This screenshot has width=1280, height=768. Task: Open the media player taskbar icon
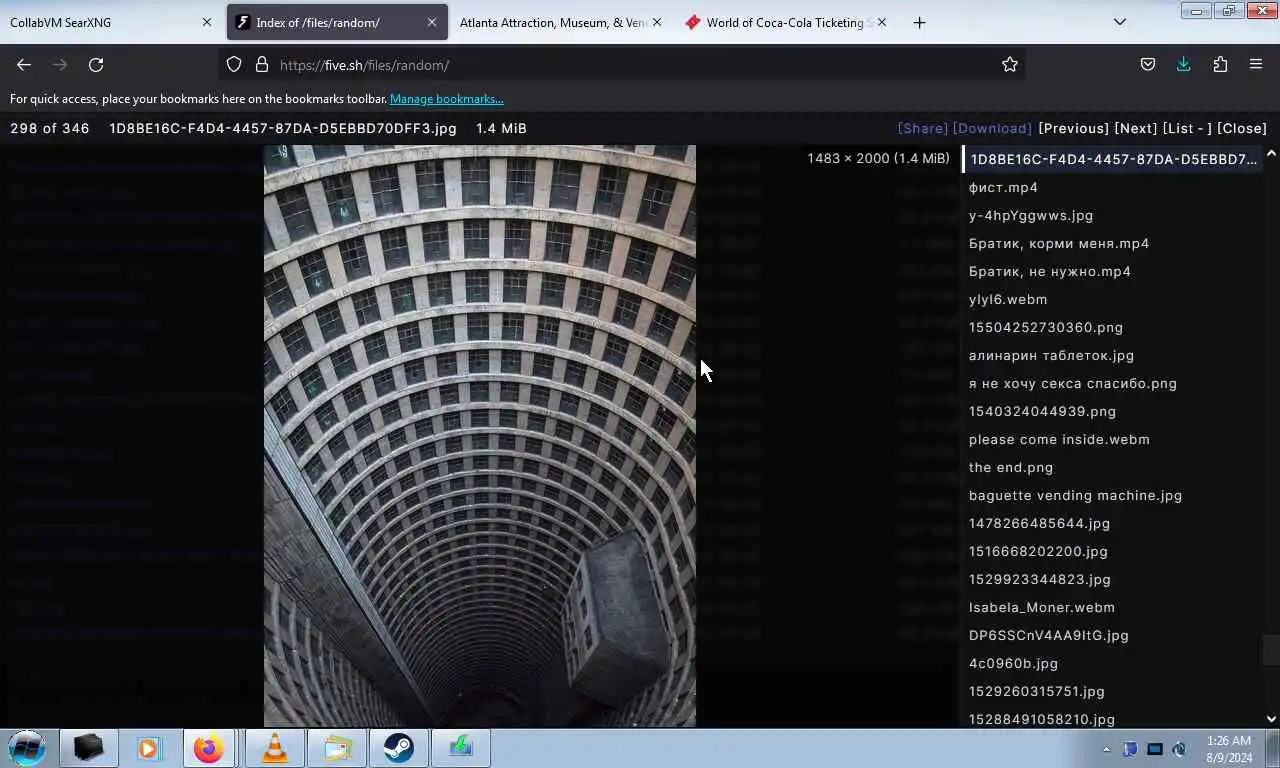pos(149,748)
